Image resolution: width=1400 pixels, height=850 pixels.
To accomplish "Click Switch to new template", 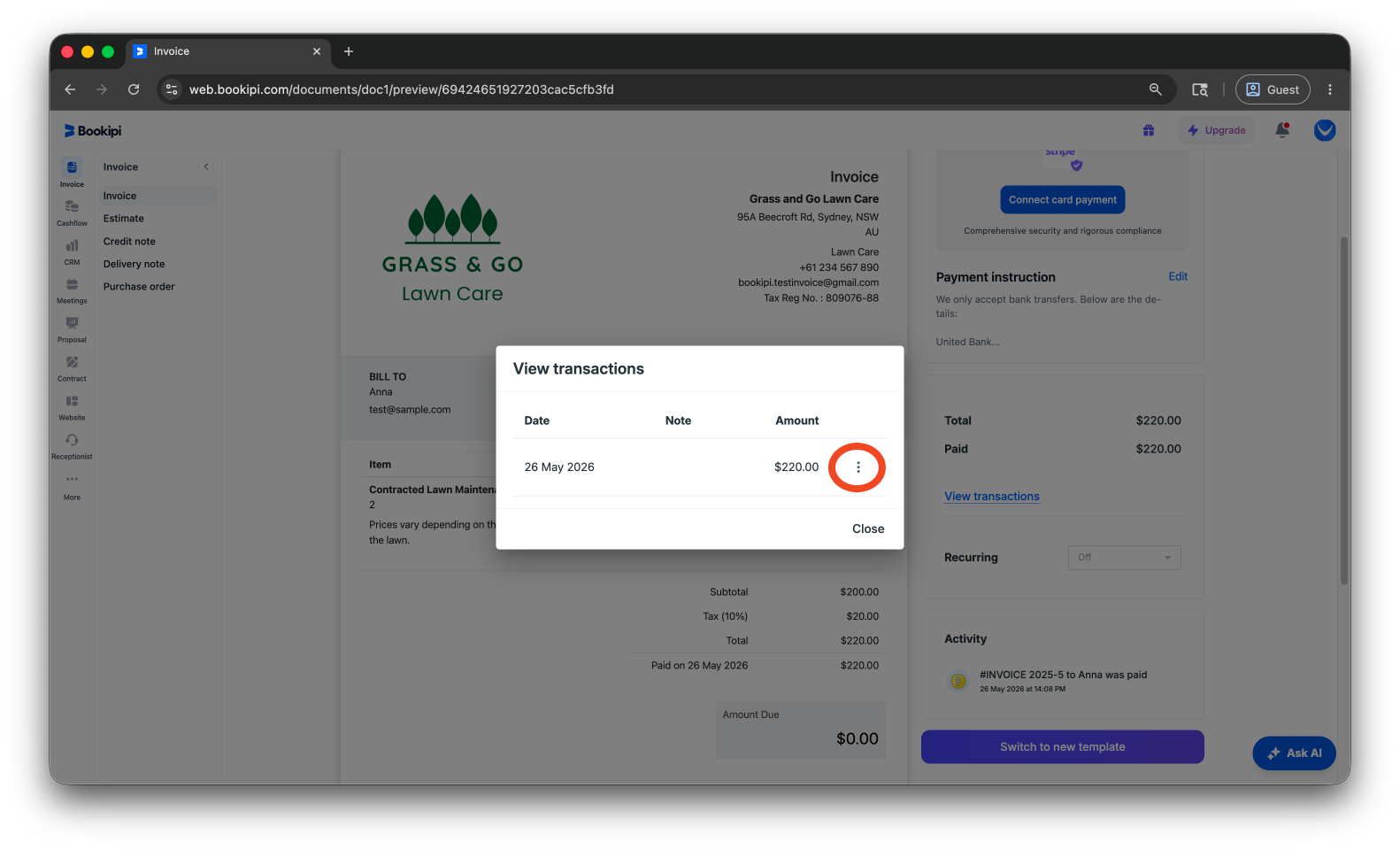I will [x=1062, y=747].
